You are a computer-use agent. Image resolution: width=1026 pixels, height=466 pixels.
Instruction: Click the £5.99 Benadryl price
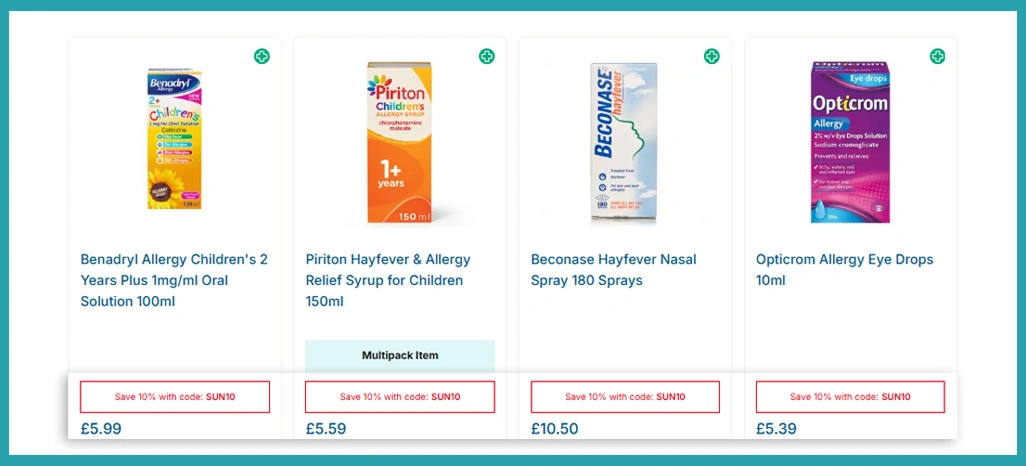(101, 429)
